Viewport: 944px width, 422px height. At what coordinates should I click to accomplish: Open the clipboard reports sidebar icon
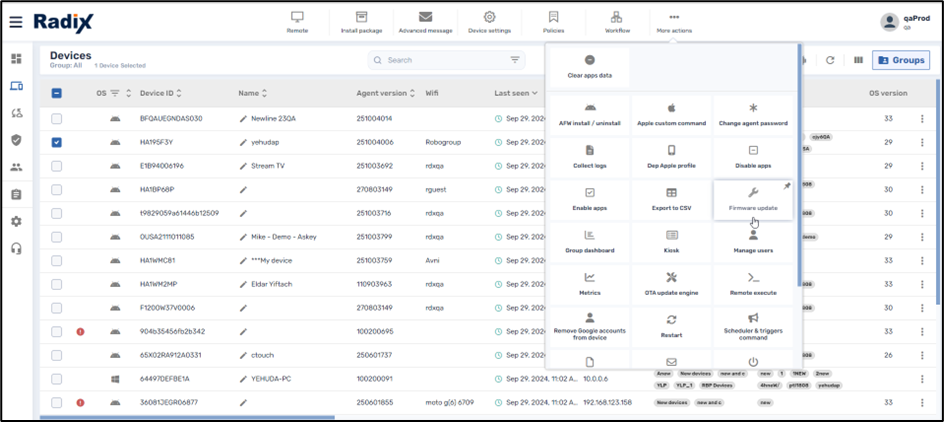[x=16, y=194]
